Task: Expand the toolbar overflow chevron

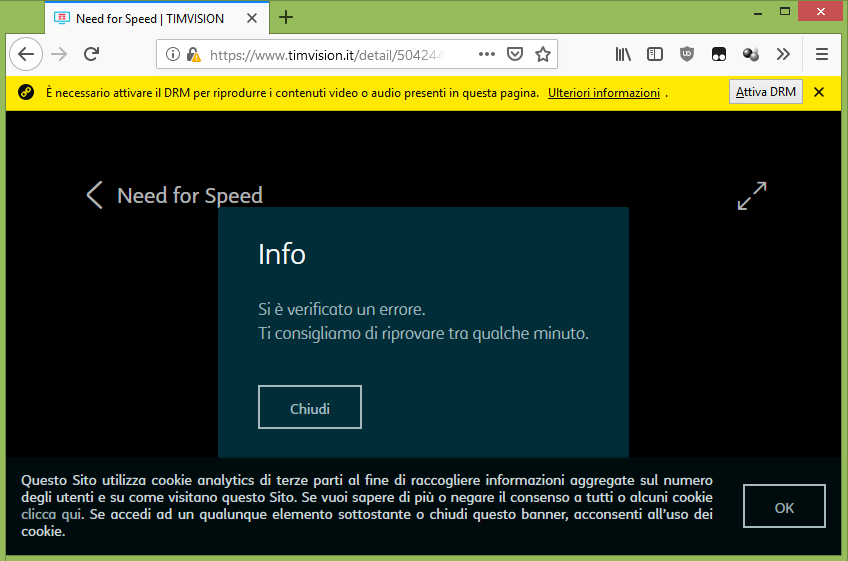Action: coord(783,54)
